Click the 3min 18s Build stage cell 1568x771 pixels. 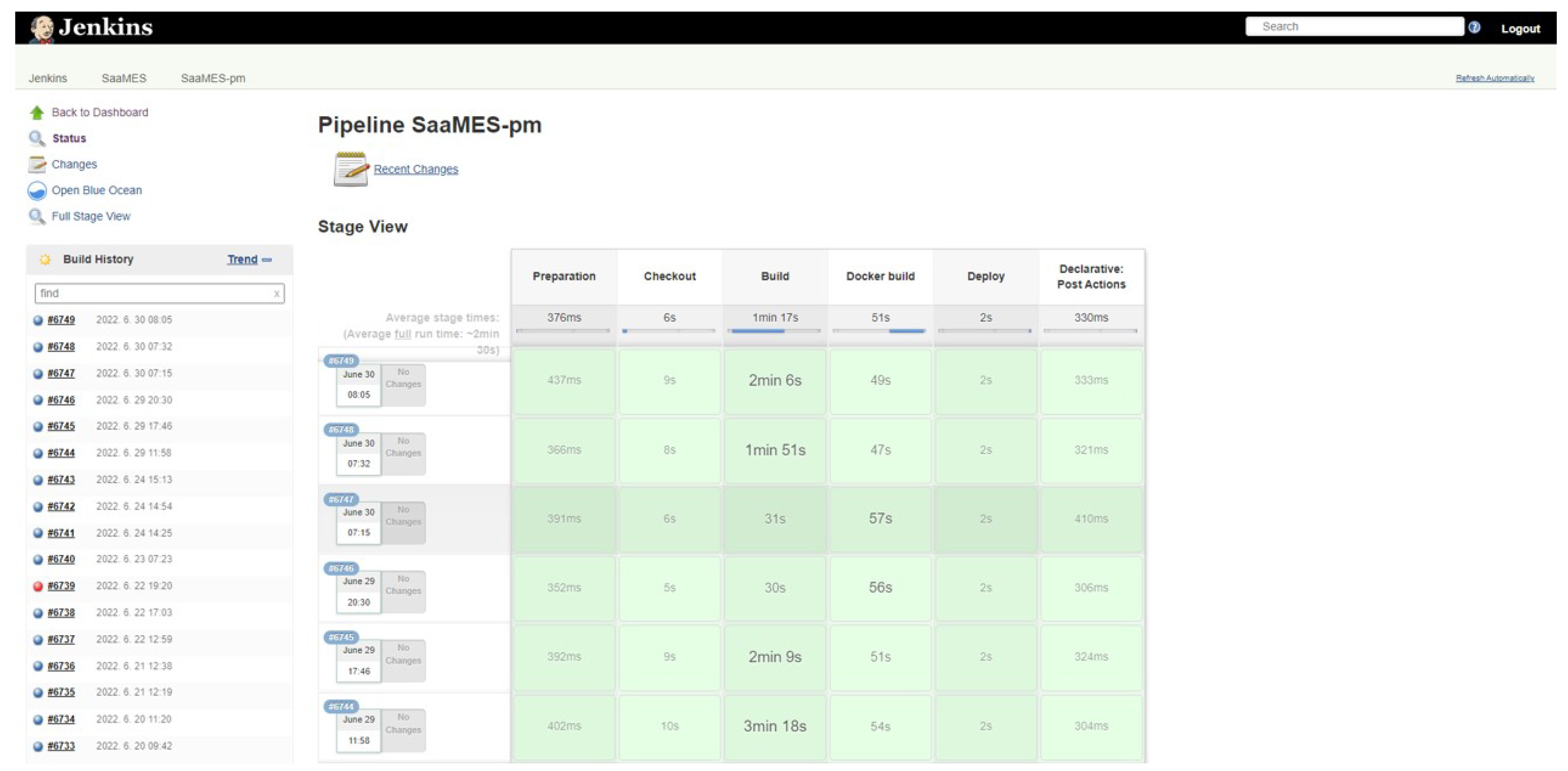(x=774, y=726)
